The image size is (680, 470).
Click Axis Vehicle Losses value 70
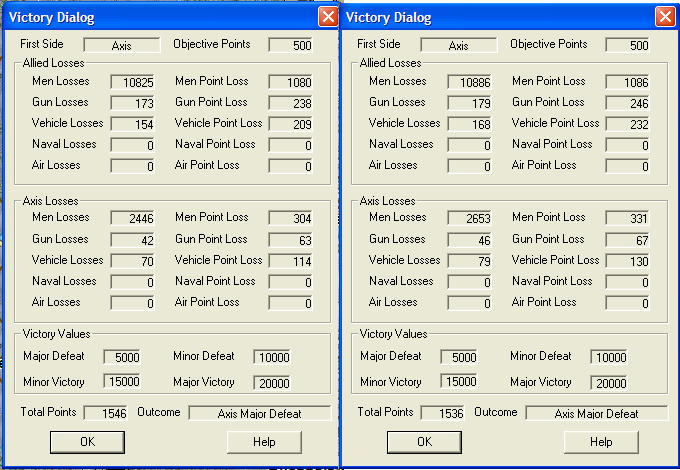click(x=132, y=261)
